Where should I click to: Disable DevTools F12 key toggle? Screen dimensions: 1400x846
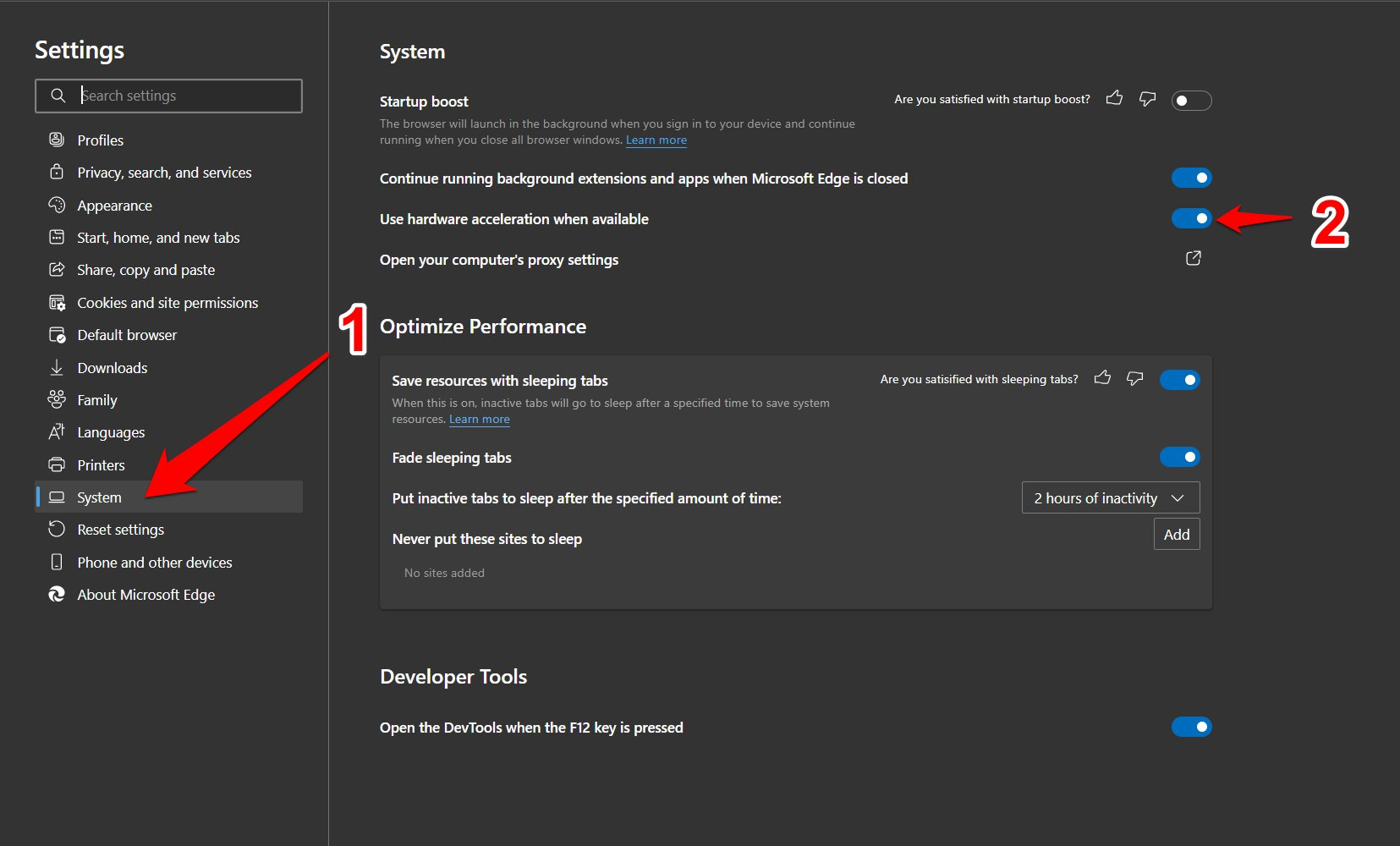(1191, 727)
